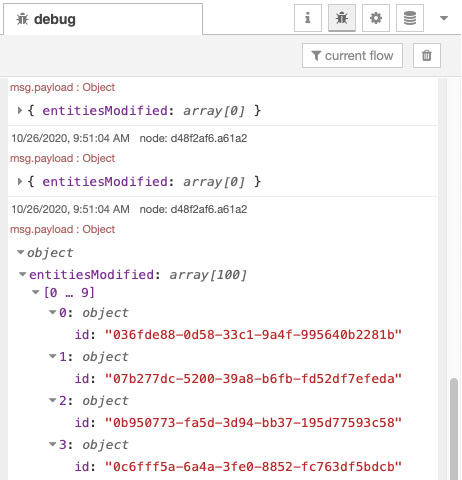Viewport: 462px width, 480px height.
Task: Collapse the [0 … 9] range group
Action: pos(36,292)
